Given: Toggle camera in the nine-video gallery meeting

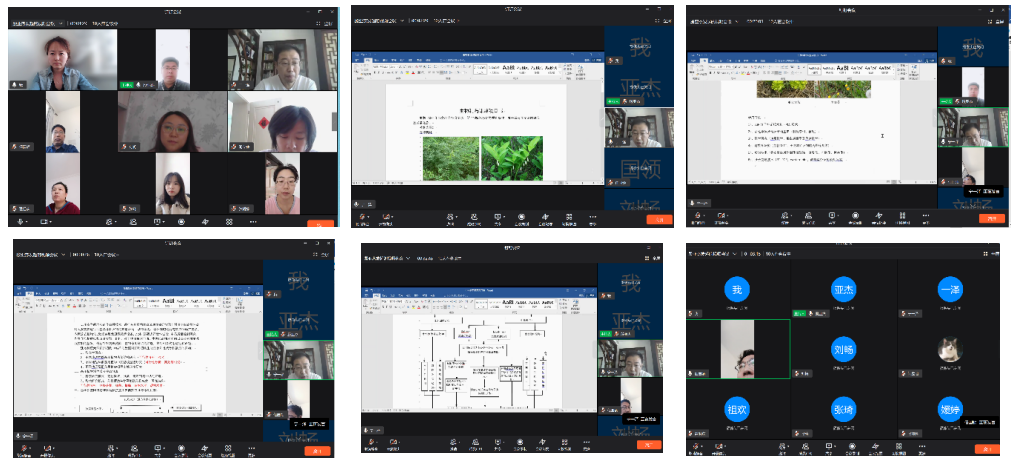Looking at the screenshot, I should pos(45,221).
